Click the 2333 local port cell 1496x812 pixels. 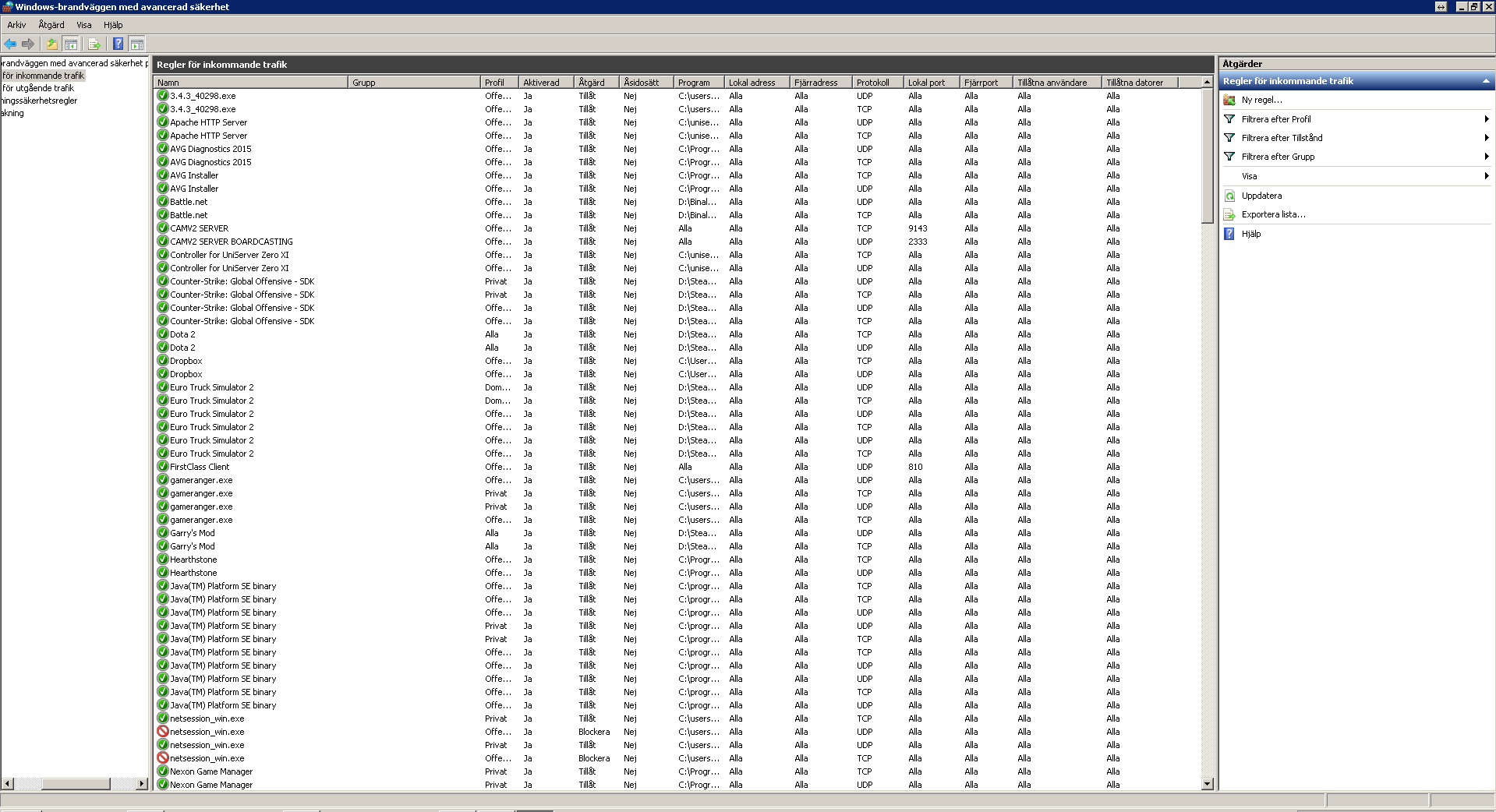(918, 242)
